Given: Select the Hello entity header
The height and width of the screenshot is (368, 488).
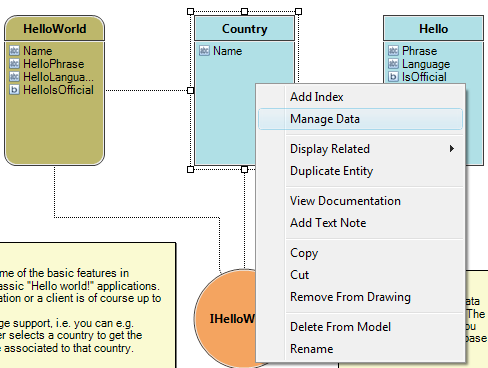Looking at the screenshot, I should [433, 29].
